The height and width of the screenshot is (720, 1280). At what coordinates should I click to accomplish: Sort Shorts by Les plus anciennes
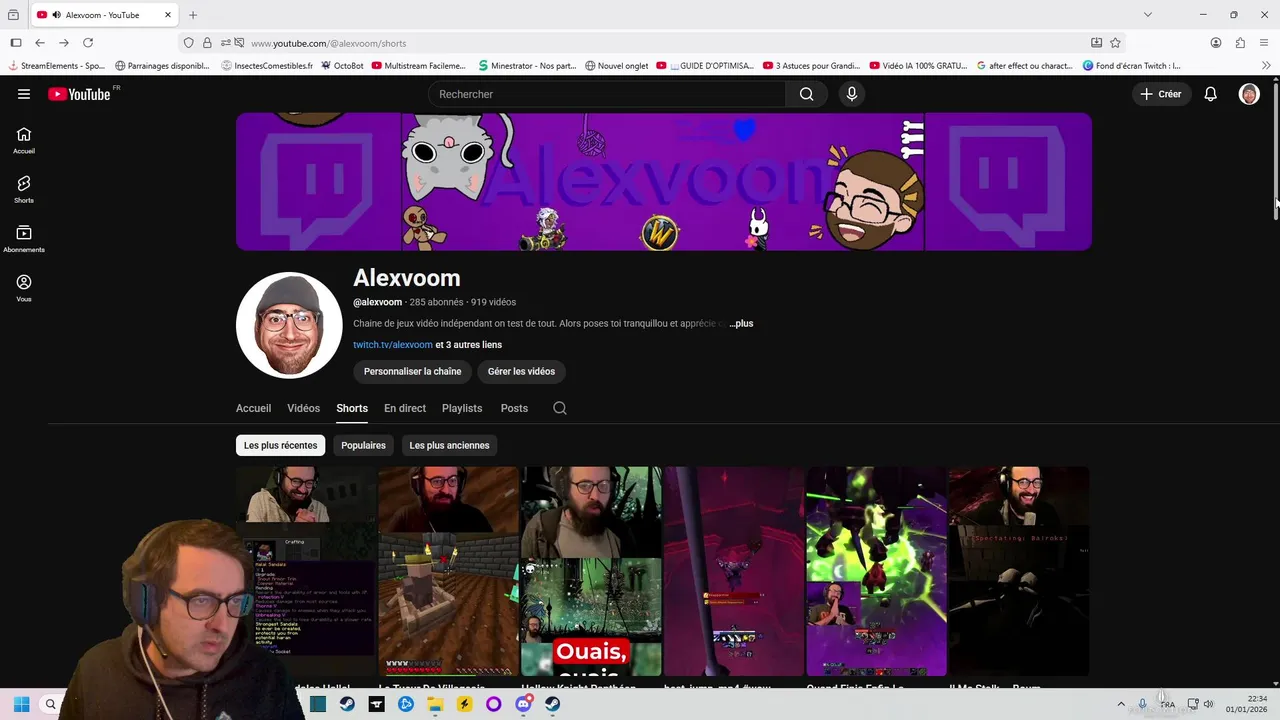(449, 445)
